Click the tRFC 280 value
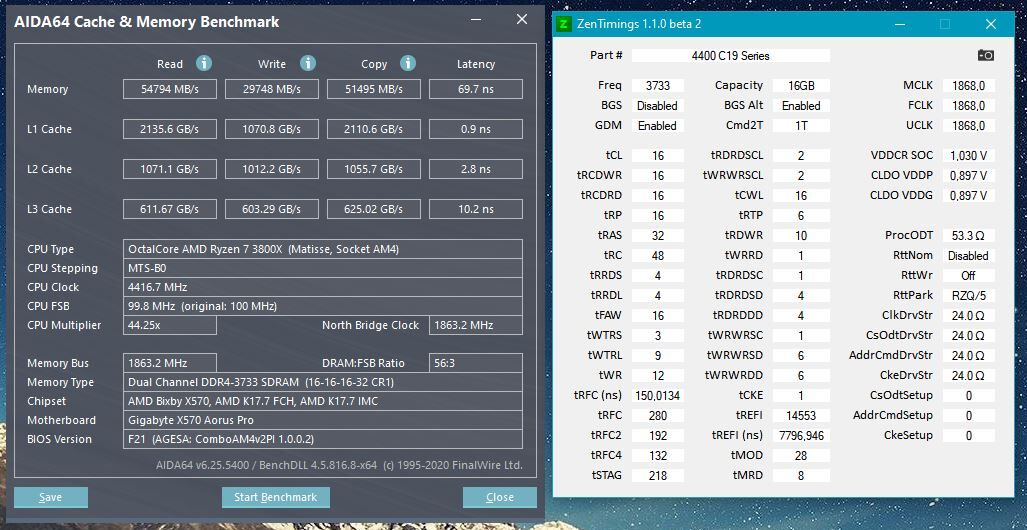Viewport: 1027px width, 530px height. [658, 415]
